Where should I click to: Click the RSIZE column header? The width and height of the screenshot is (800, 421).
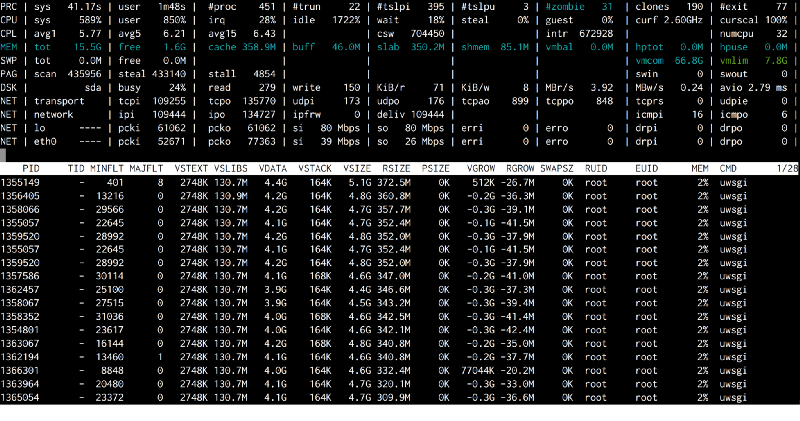(x=396, y=168)
